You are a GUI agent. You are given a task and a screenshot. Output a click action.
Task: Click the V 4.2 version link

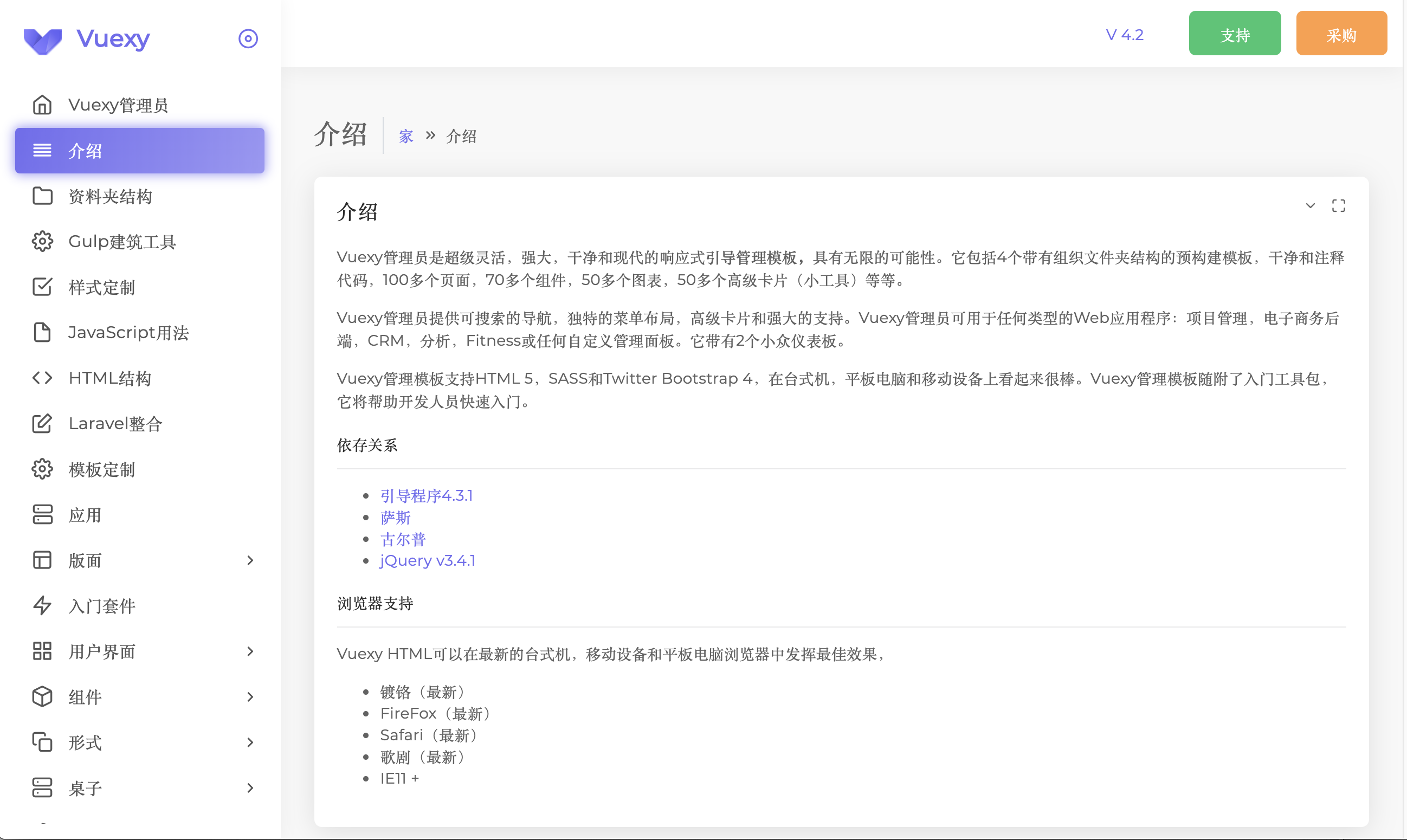click(x=1125, y=35)
